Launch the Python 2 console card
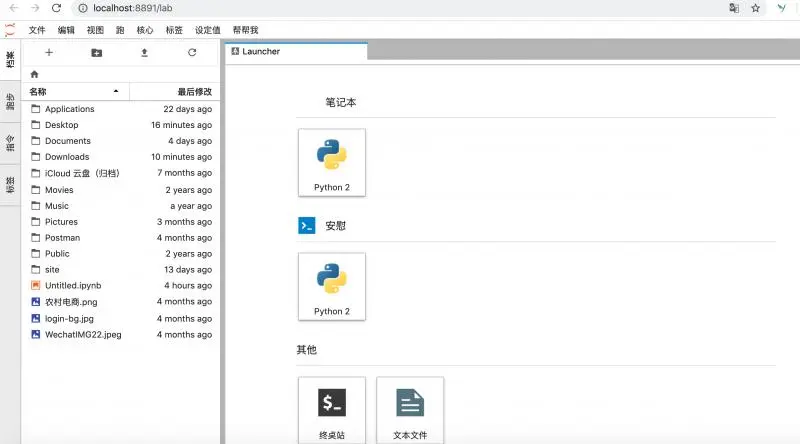 point(332,286)
